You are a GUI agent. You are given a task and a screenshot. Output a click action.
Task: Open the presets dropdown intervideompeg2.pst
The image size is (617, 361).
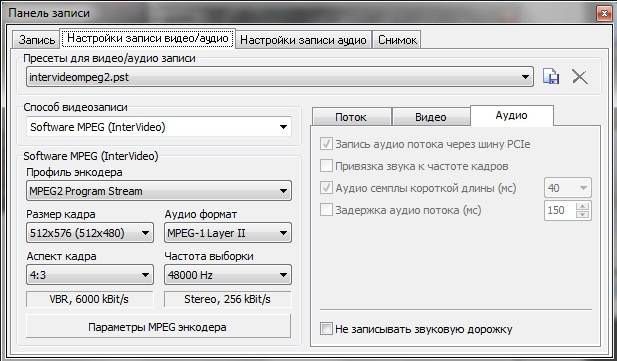coord(280,77)
